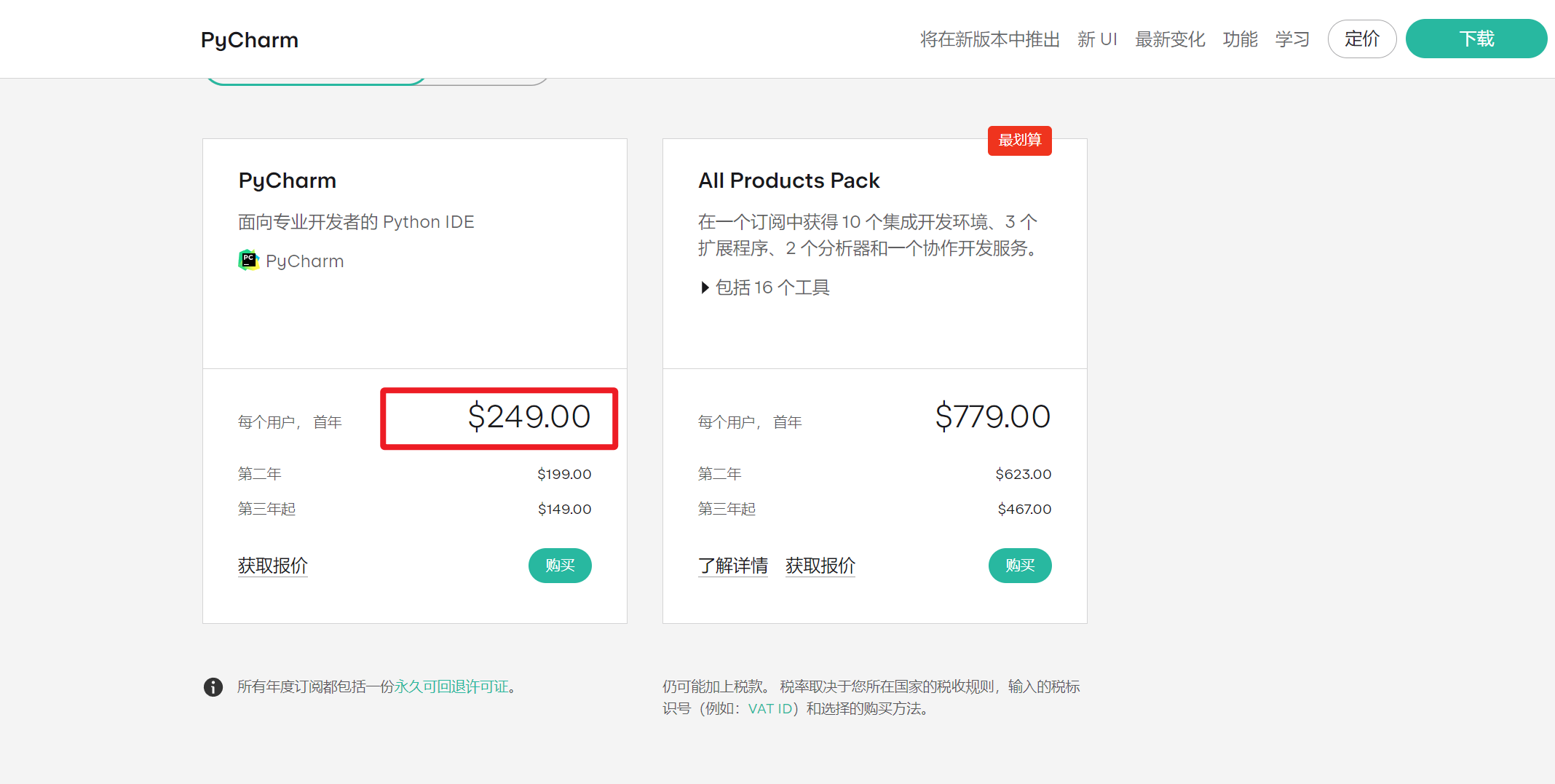Click 购买 in All Products Pack card

[1020, 566]
